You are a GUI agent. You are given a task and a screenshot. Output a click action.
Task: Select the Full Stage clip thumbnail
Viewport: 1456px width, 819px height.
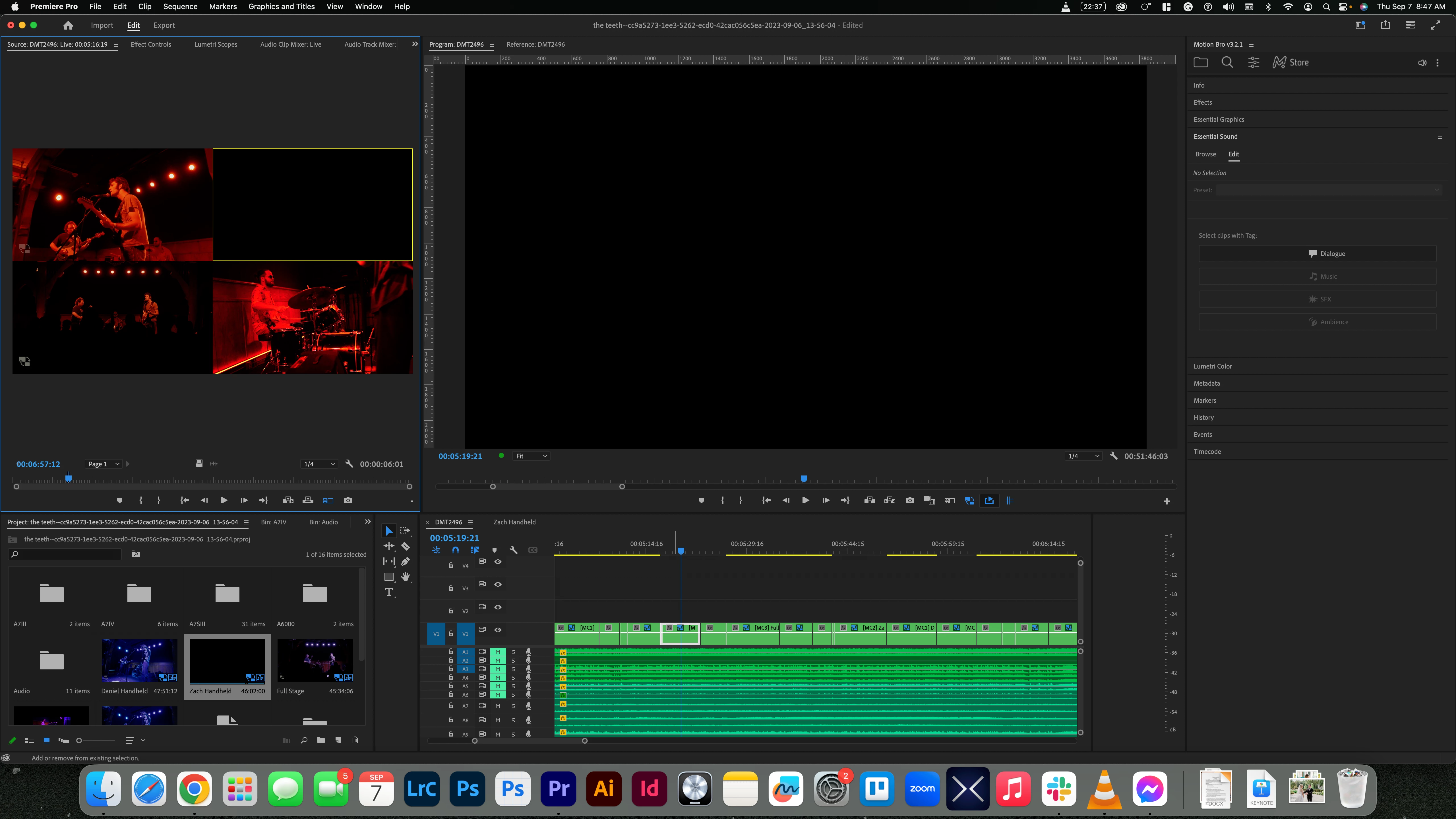click(315, 660)
